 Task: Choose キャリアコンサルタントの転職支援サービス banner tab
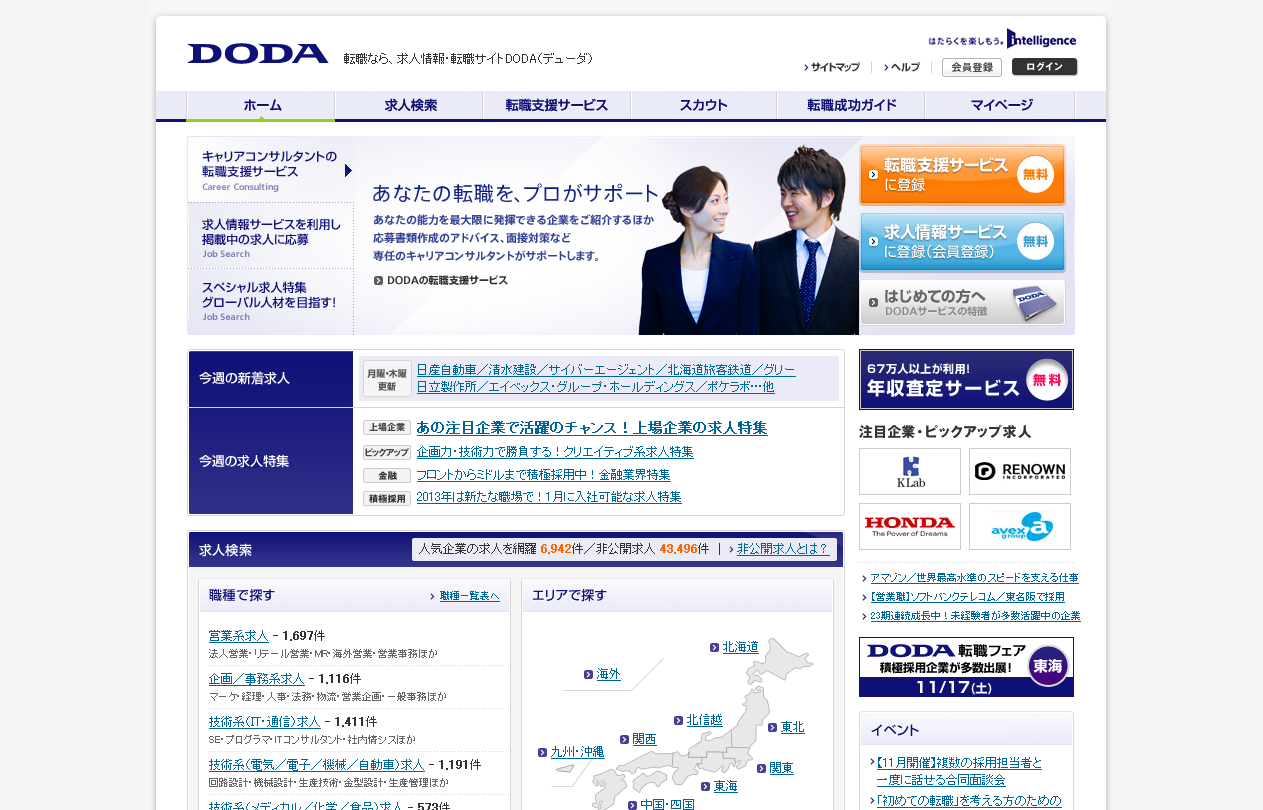click(270, 170)
